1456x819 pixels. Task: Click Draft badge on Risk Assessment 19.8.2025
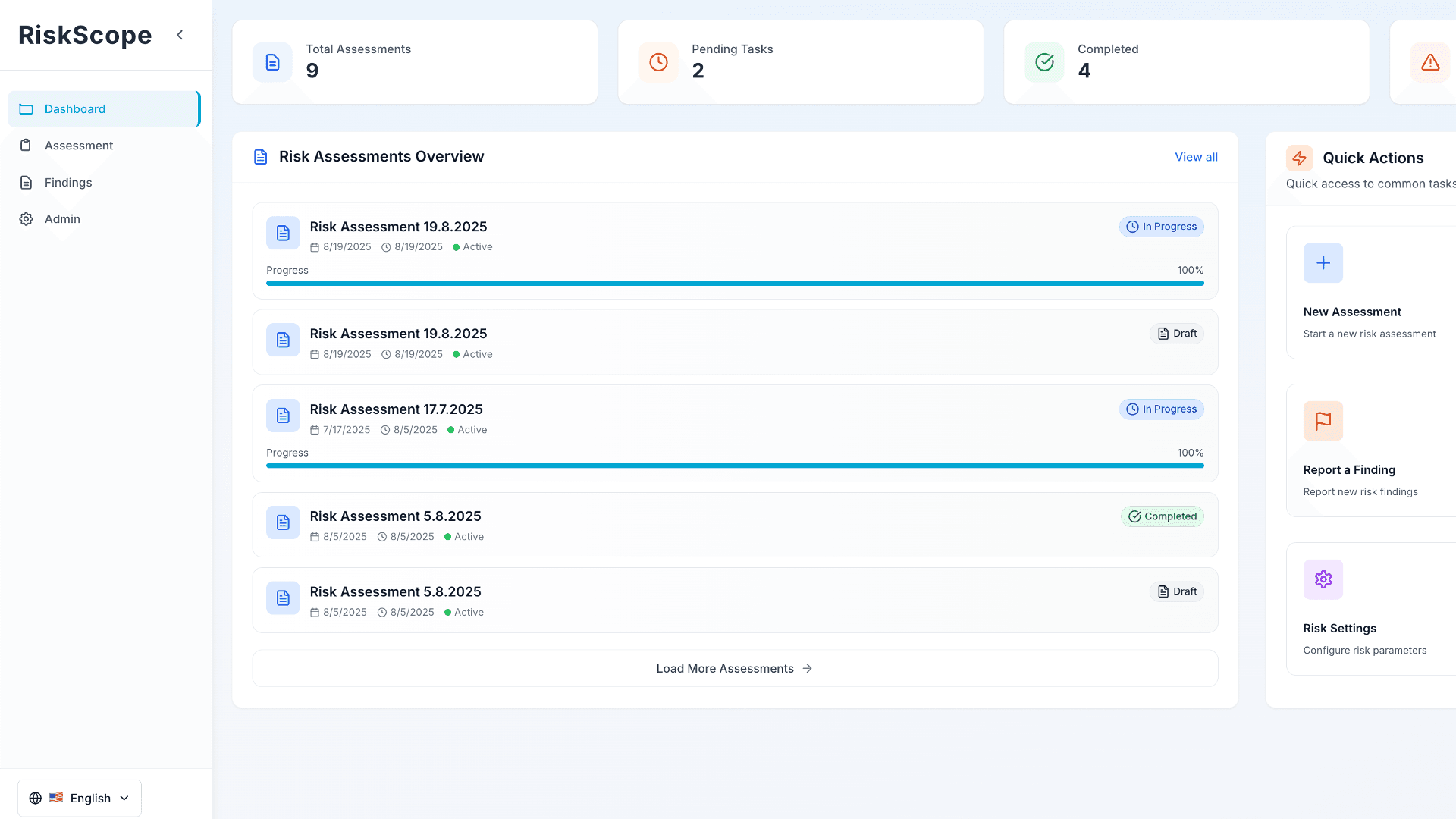(1176, 334)
